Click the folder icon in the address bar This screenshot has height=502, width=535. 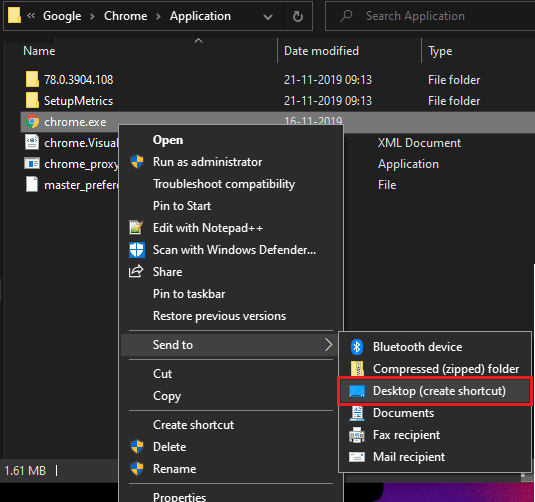click(14, 16)
